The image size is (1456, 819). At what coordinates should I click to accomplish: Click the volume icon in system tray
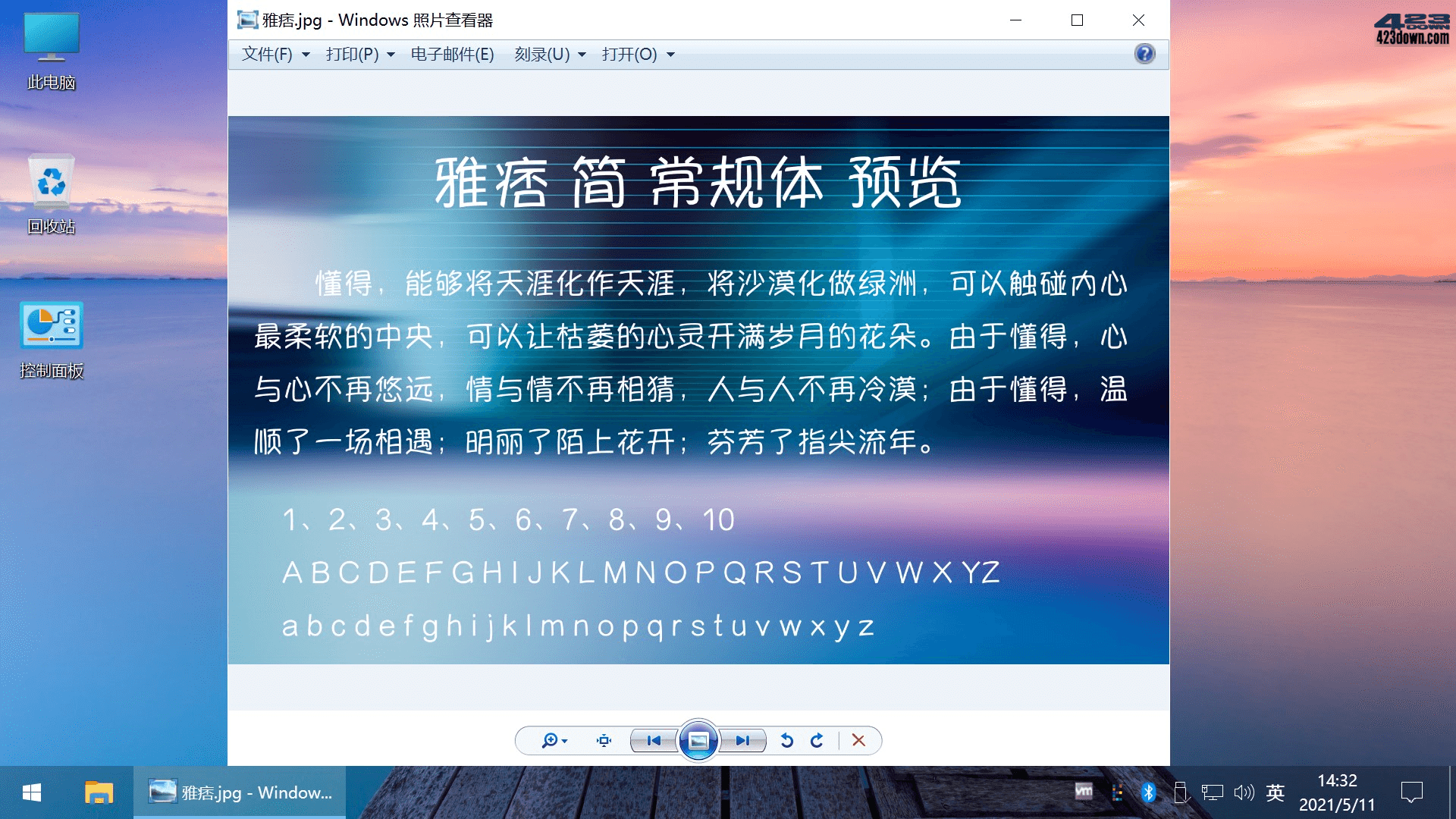point(1244,792)
